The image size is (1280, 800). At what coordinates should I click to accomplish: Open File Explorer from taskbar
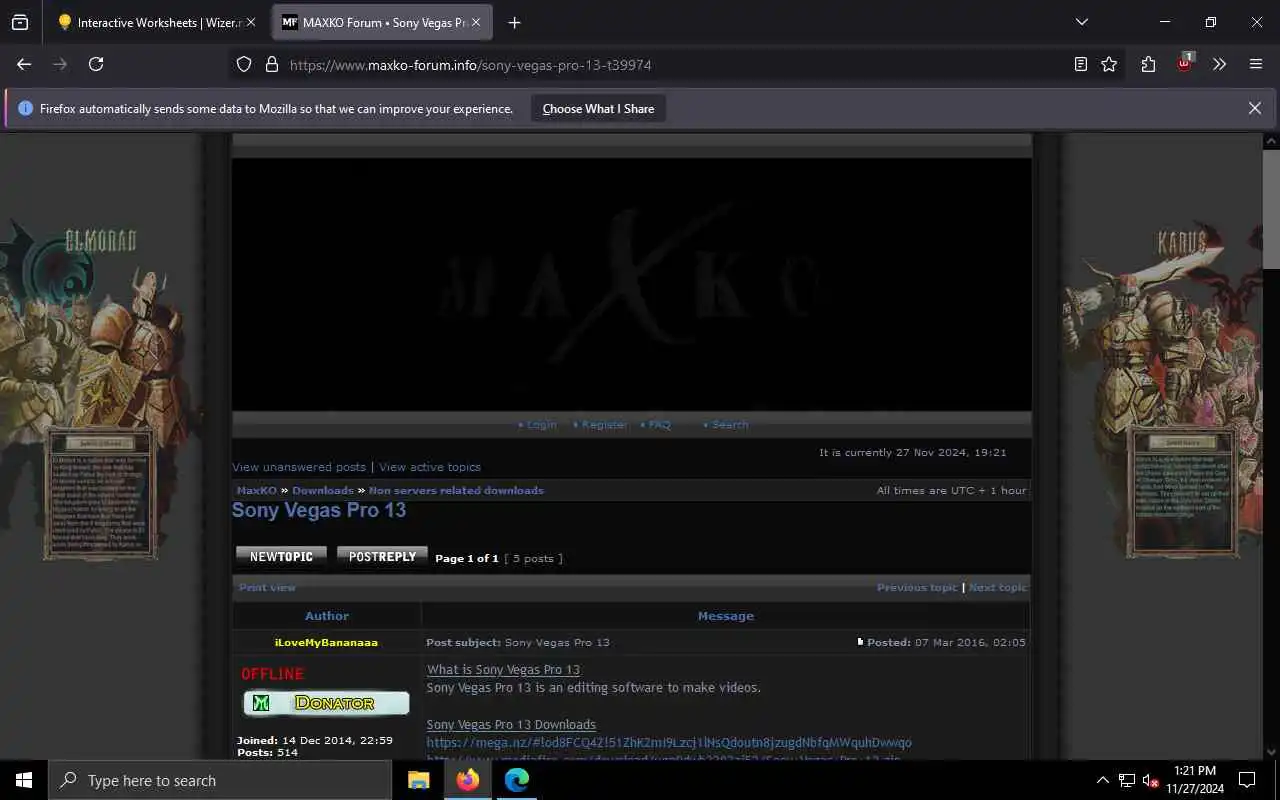[419, 780]
